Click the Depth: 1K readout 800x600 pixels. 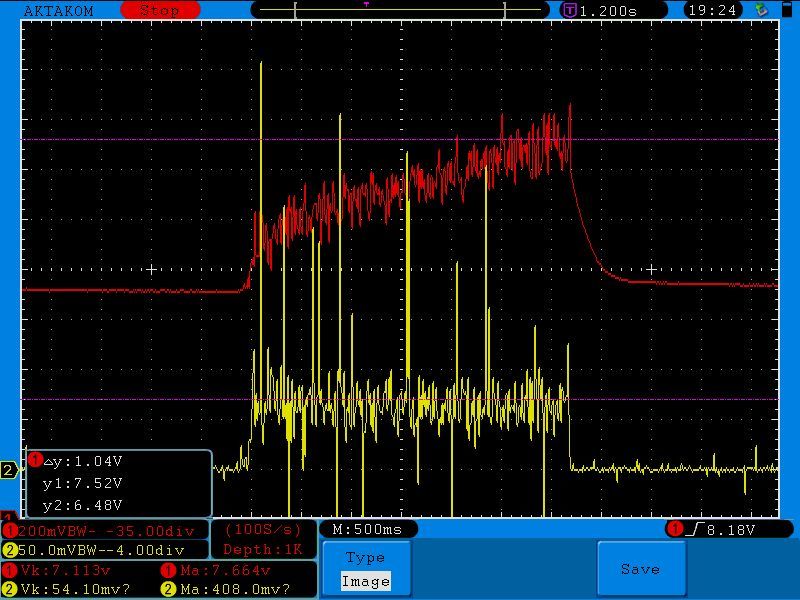coord(263,549)
